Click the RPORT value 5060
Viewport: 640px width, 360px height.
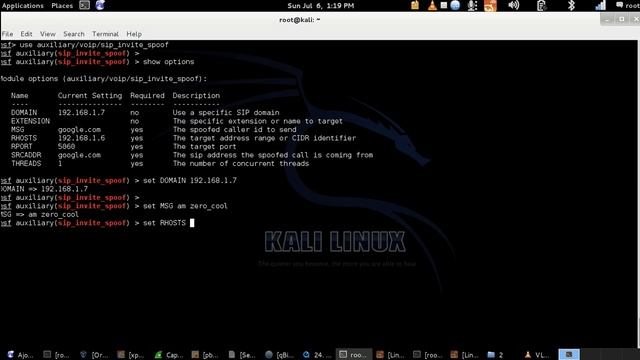click(66, 147)
